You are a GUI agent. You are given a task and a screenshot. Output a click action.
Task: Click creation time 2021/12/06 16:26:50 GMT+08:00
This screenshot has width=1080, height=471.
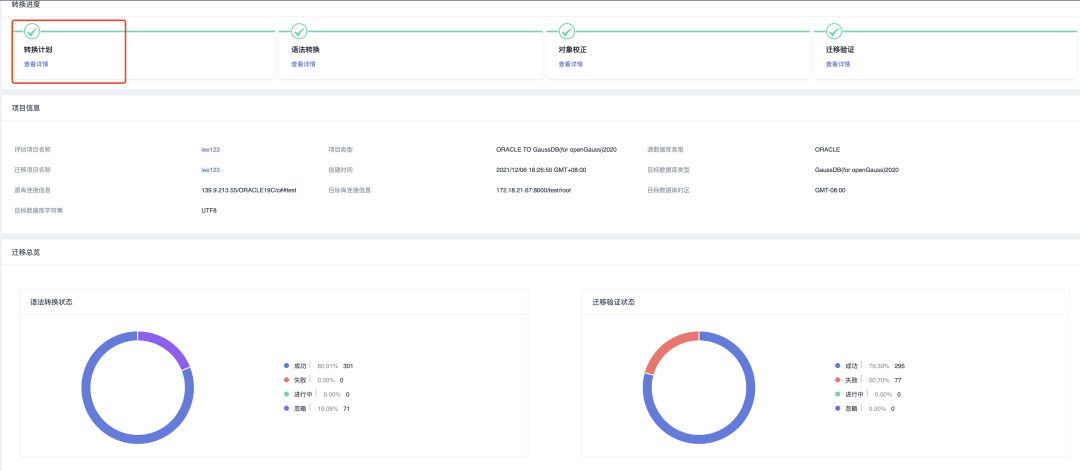[541, 169]
